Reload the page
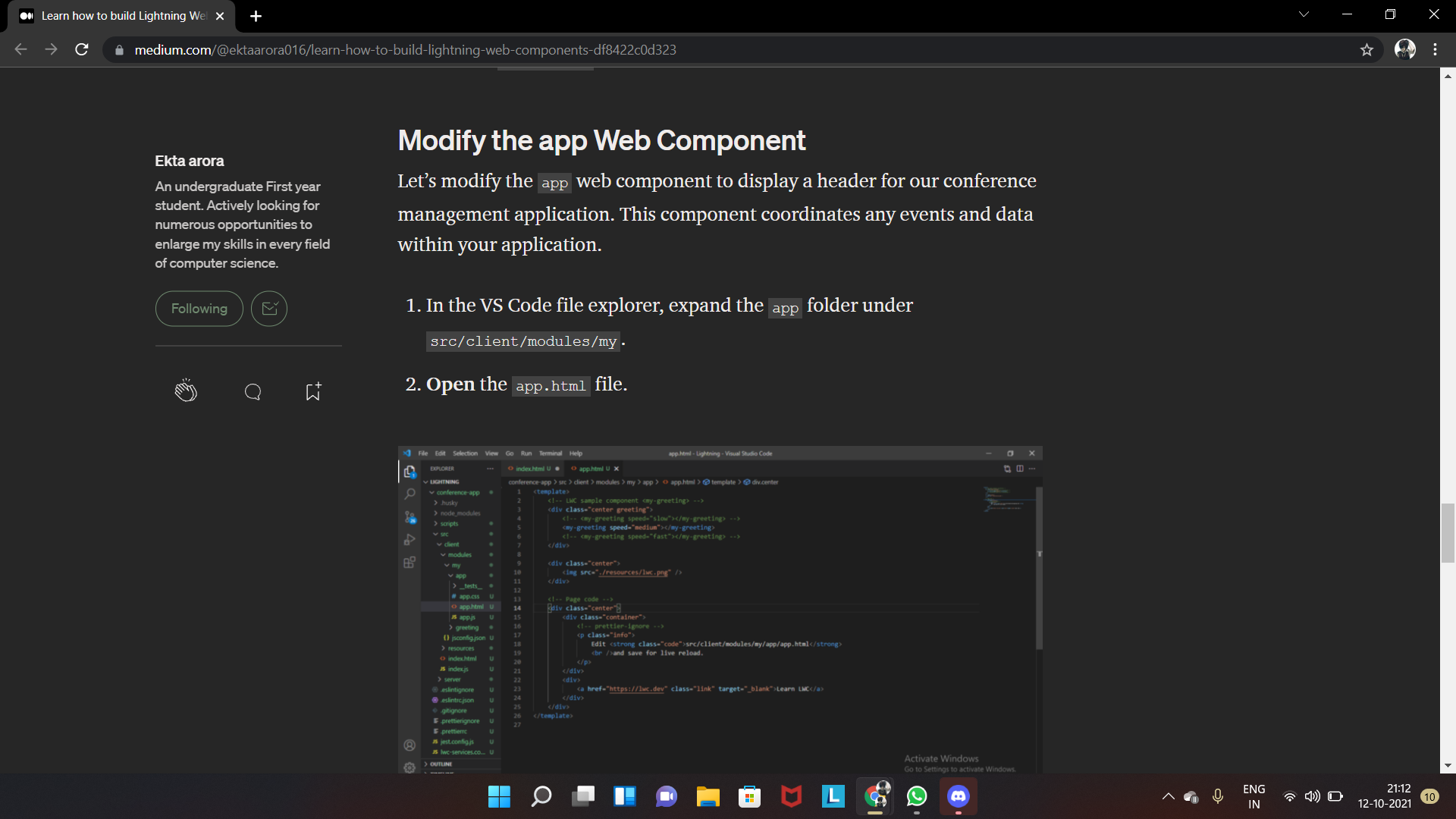This screenshot has height=819, width=1456. [x=82, y=50]
